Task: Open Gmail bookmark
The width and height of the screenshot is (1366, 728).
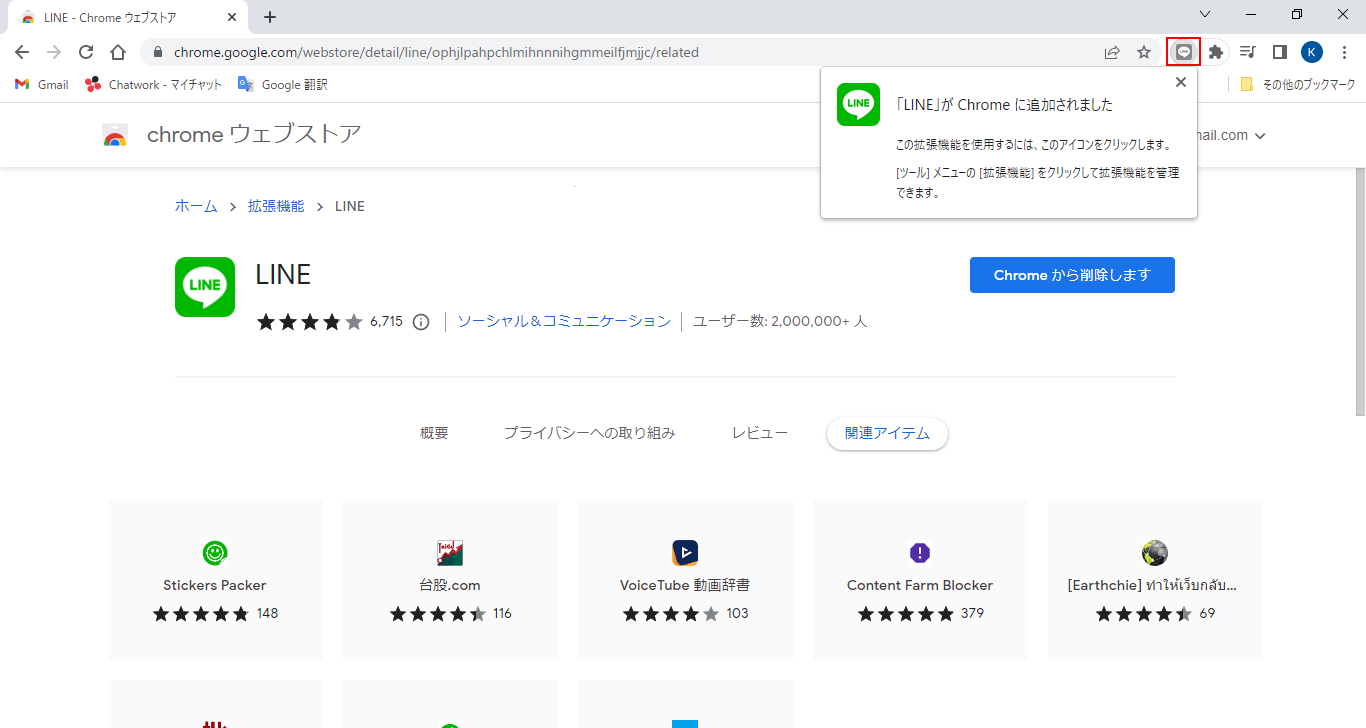Action: click(x=42, y=84)
